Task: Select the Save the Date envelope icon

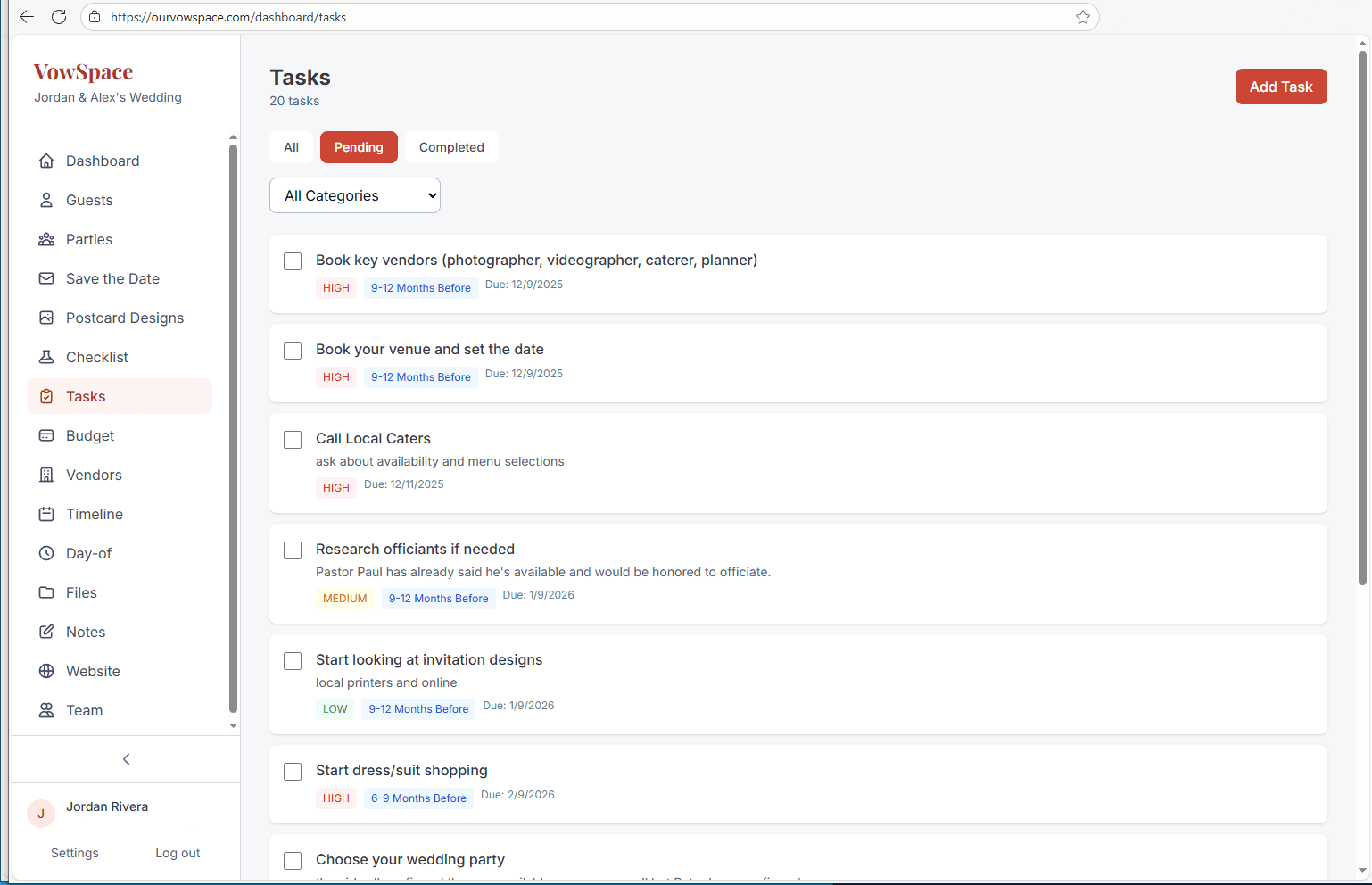Action: 45,278
